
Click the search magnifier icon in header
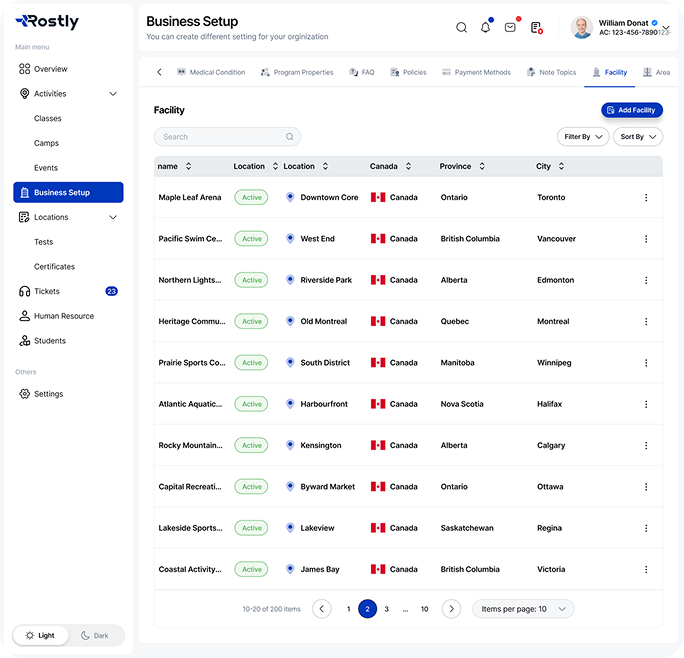click(462, 28)
